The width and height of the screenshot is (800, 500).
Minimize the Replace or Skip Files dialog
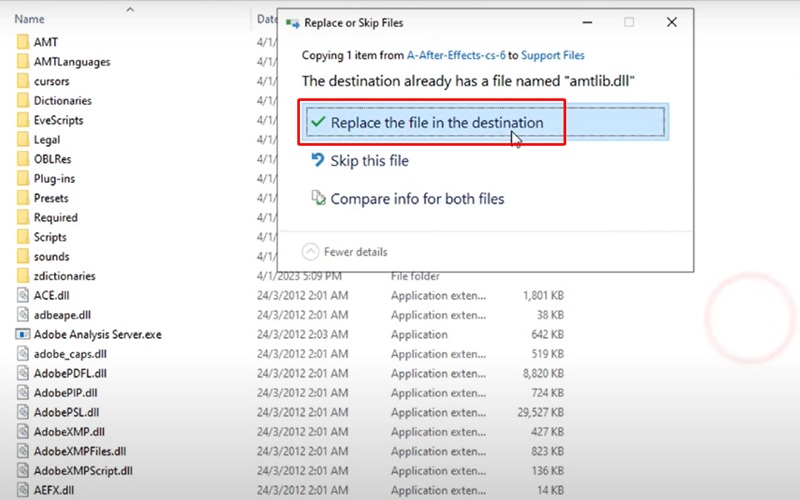point(587,22)
